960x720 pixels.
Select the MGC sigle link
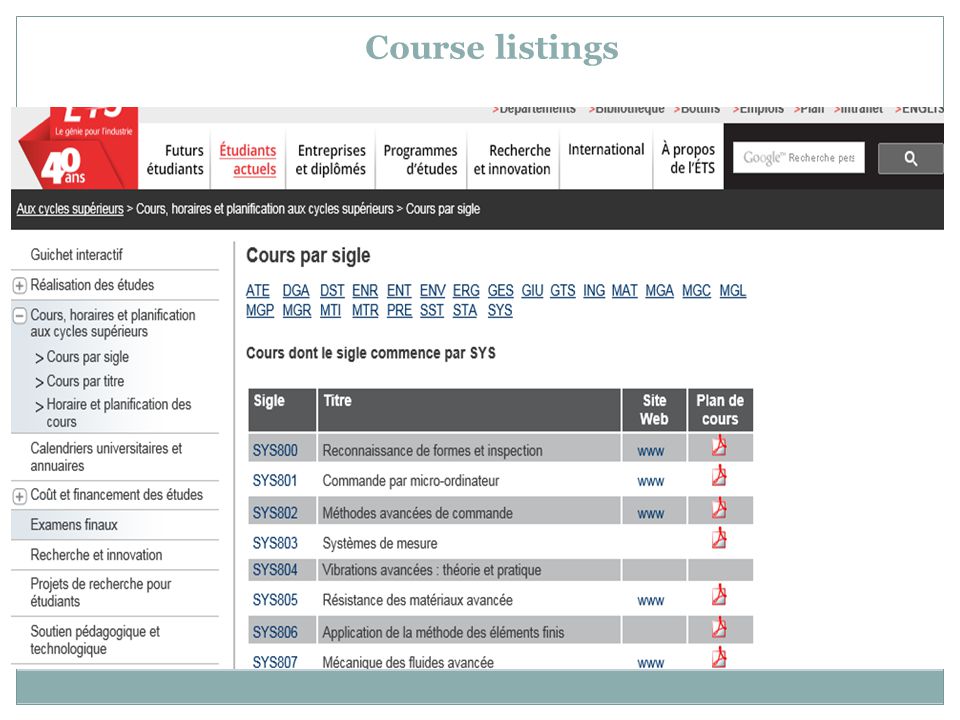697,290
